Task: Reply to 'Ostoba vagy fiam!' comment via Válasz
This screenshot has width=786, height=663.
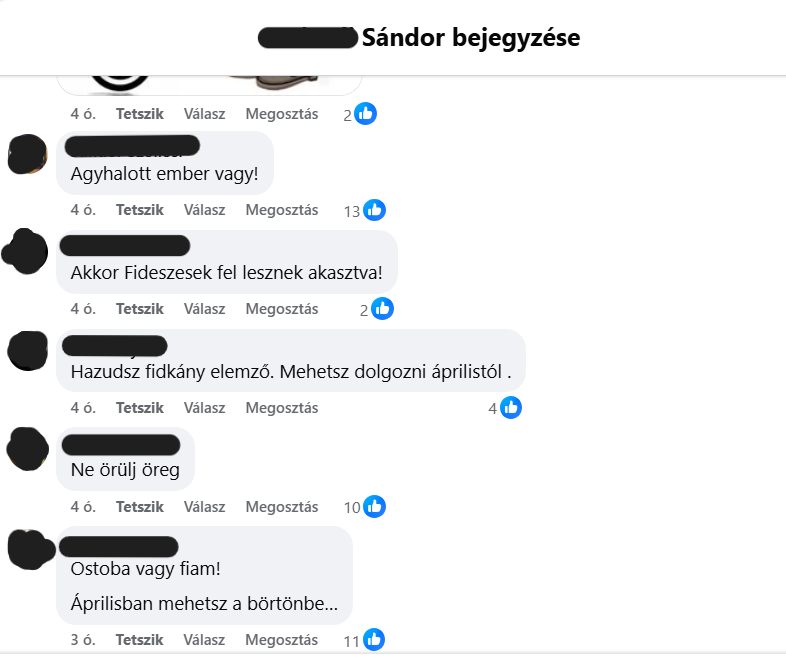Action: [204, 639]
